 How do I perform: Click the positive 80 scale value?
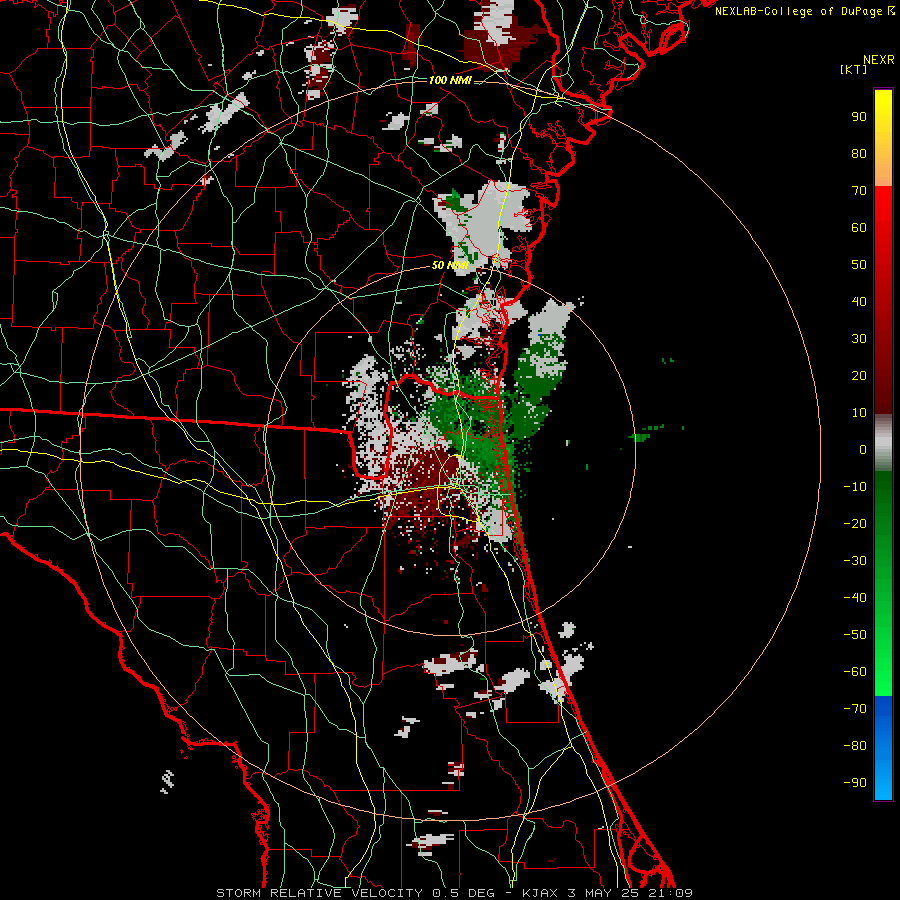click(x=859, y=153)
